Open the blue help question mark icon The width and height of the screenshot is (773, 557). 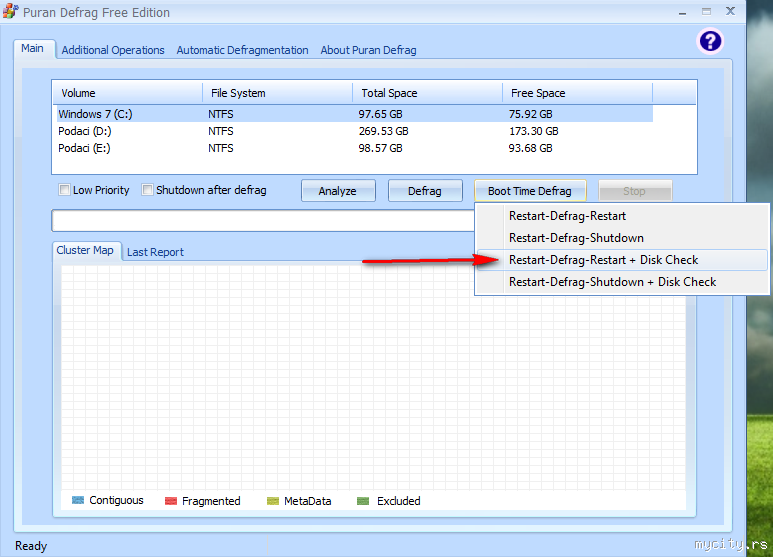710,41
